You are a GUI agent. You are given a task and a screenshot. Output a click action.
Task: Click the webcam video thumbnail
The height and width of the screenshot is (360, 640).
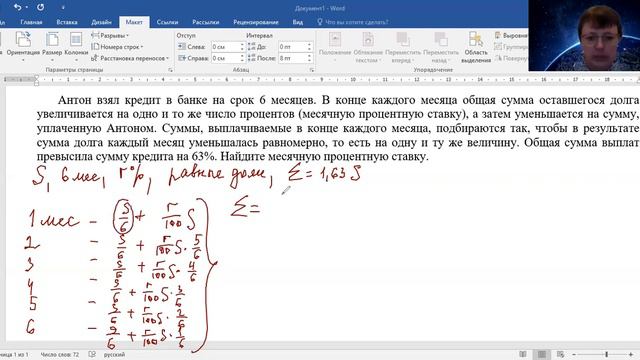[x=584, y=36]
